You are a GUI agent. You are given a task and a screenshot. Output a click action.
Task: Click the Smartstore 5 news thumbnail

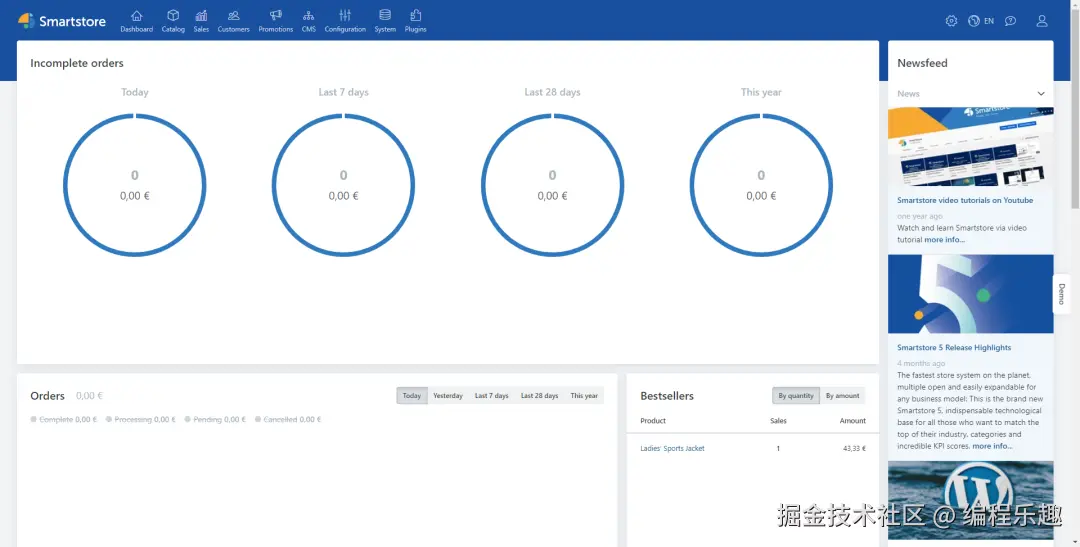(x=970, y=294)
